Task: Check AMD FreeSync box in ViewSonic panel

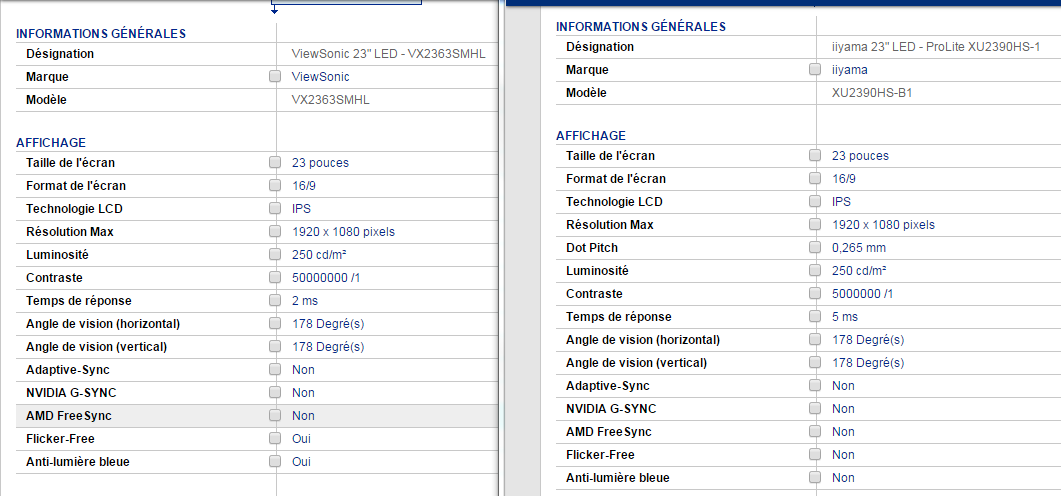Action: pyautogui.click(x=275, y=416)
